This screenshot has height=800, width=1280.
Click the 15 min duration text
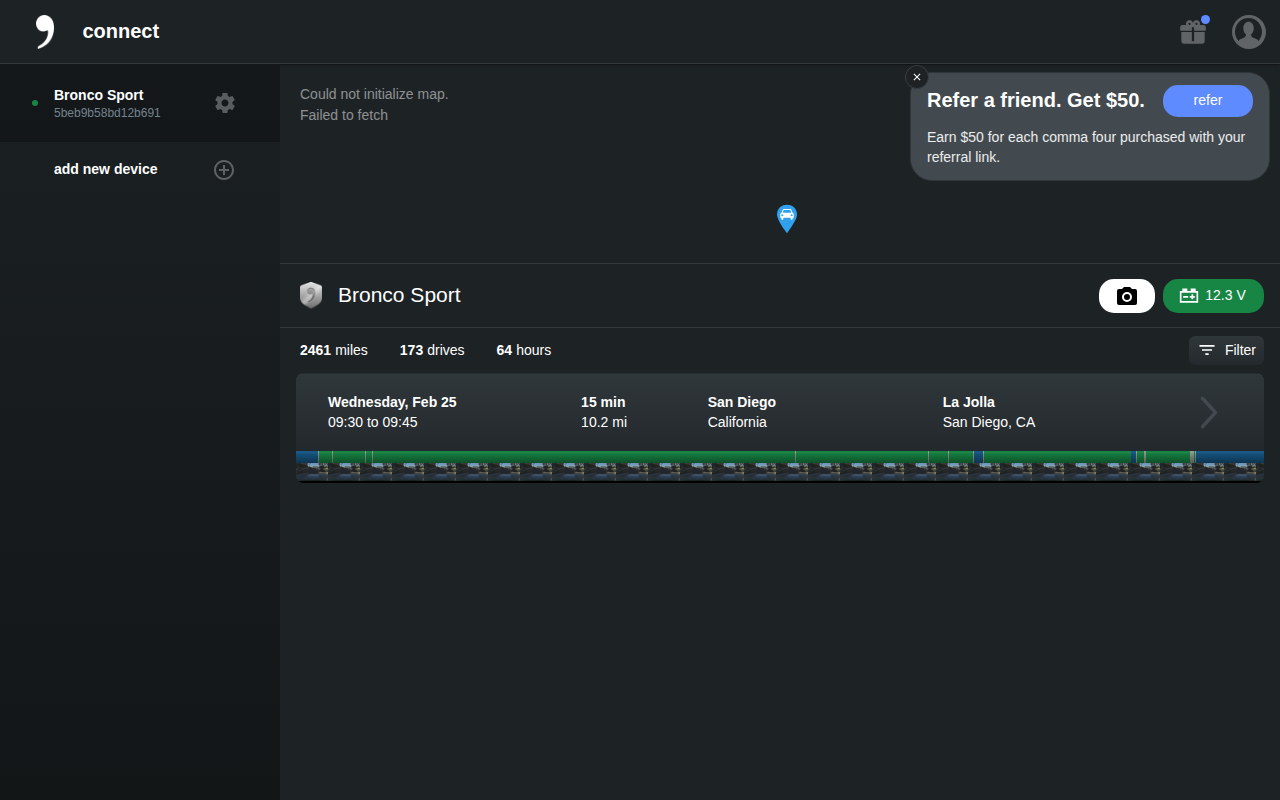coord(603,402)
